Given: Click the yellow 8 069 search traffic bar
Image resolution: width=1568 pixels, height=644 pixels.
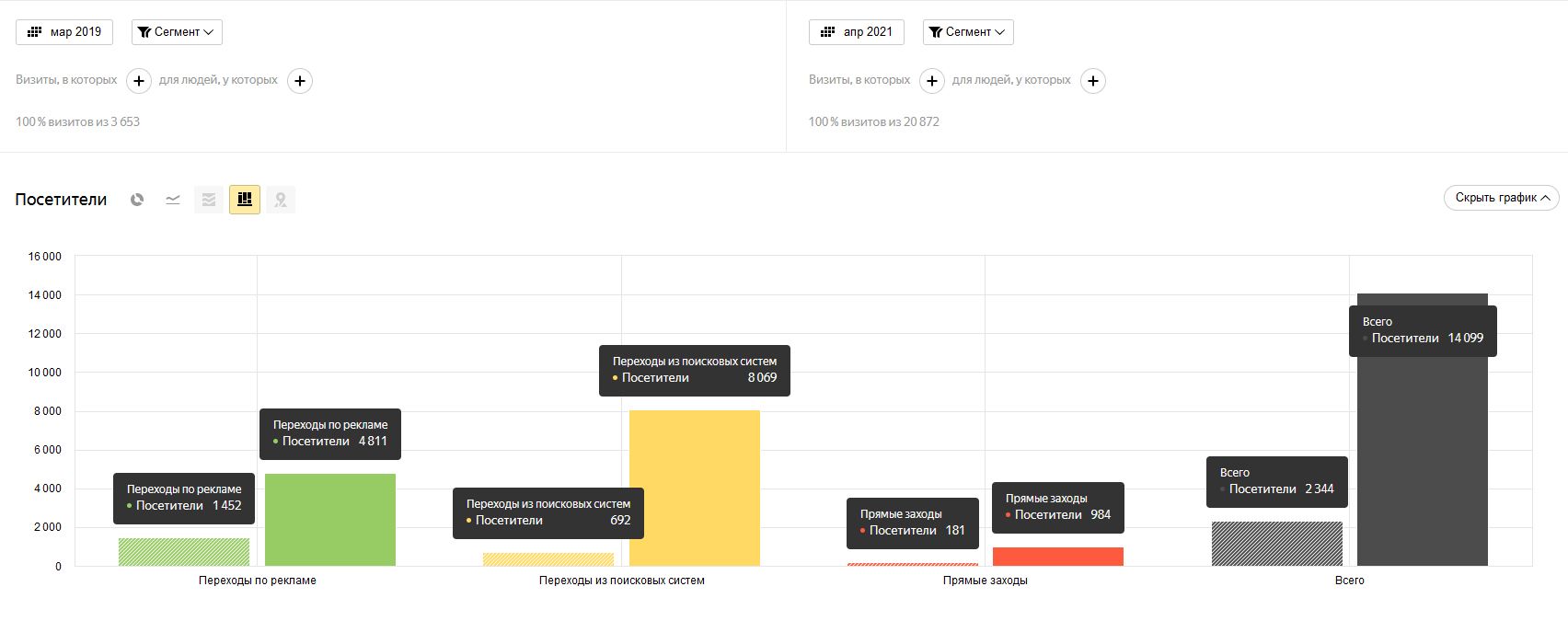Looking at the screenshot, I should [x=695, y=488].
